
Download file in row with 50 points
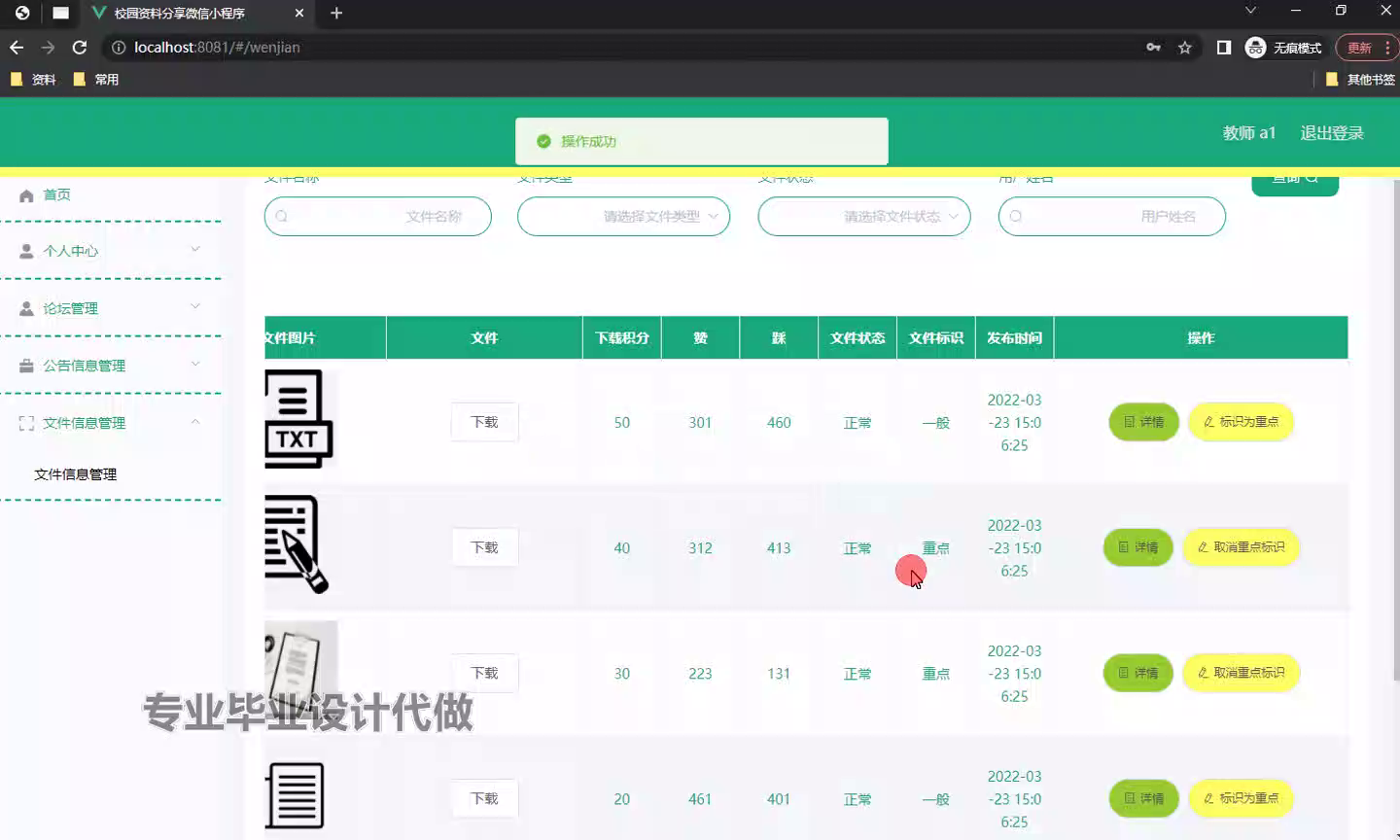[484, 422]
